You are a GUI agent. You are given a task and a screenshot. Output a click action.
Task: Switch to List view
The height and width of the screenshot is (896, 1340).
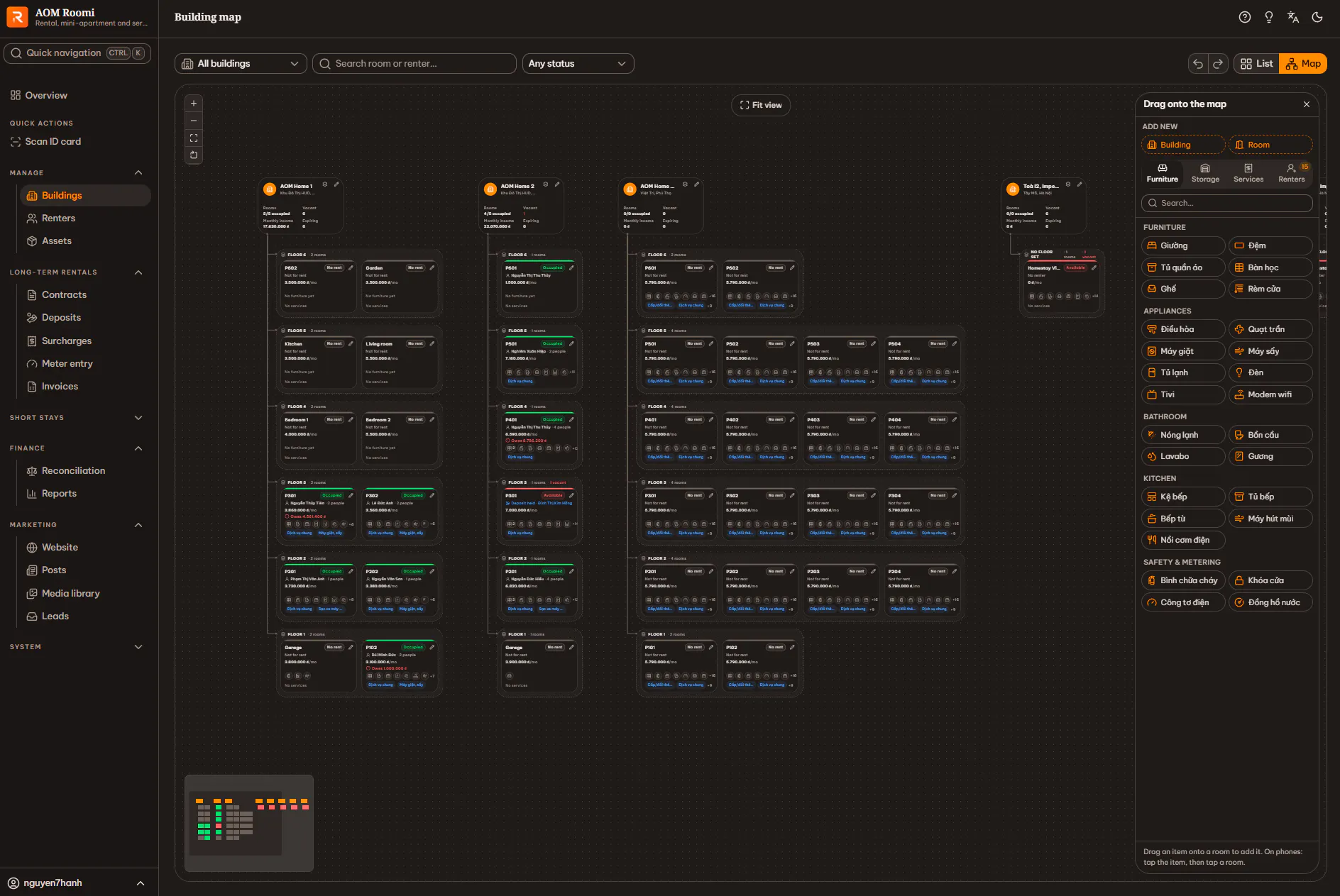click(1257, 64)
